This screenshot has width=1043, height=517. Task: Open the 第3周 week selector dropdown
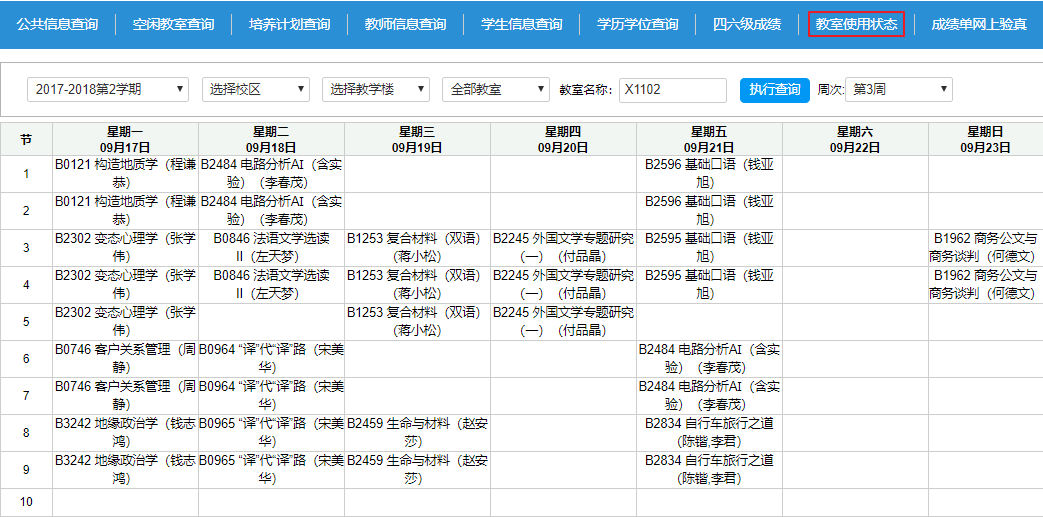click(899, 90)
